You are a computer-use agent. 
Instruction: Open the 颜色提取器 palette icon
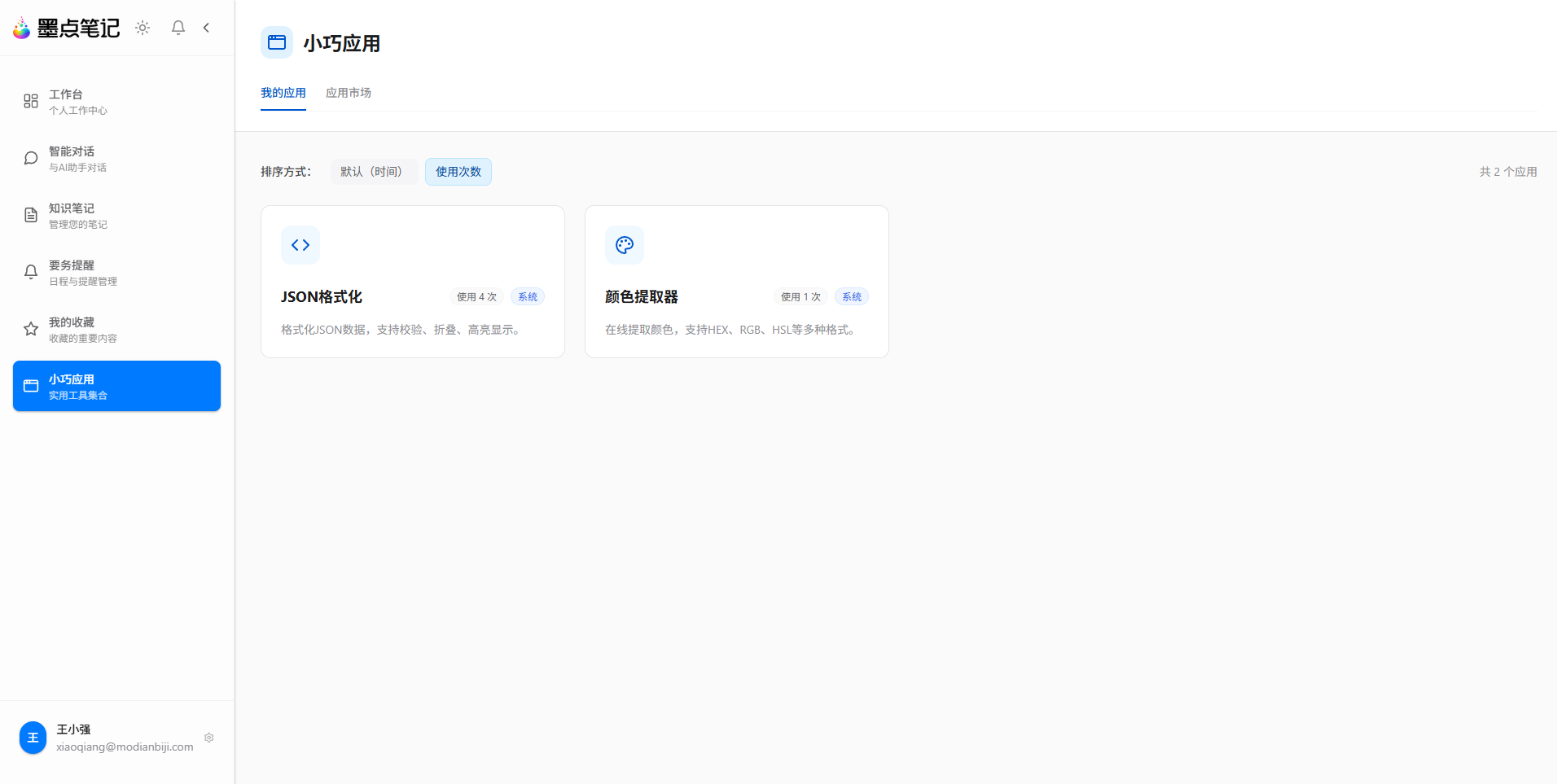coord(625,244)
